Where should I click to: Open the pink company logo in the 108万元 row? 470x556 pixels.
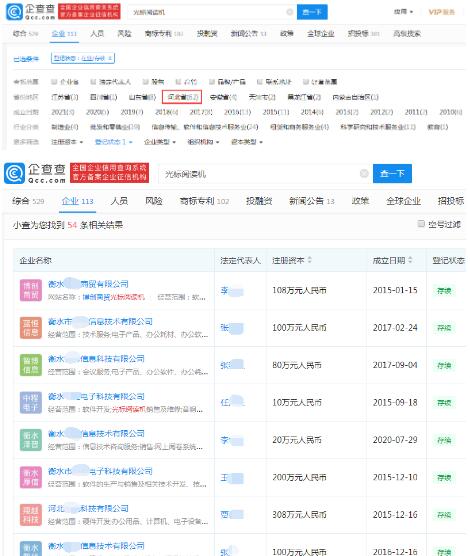coord(31,290)
